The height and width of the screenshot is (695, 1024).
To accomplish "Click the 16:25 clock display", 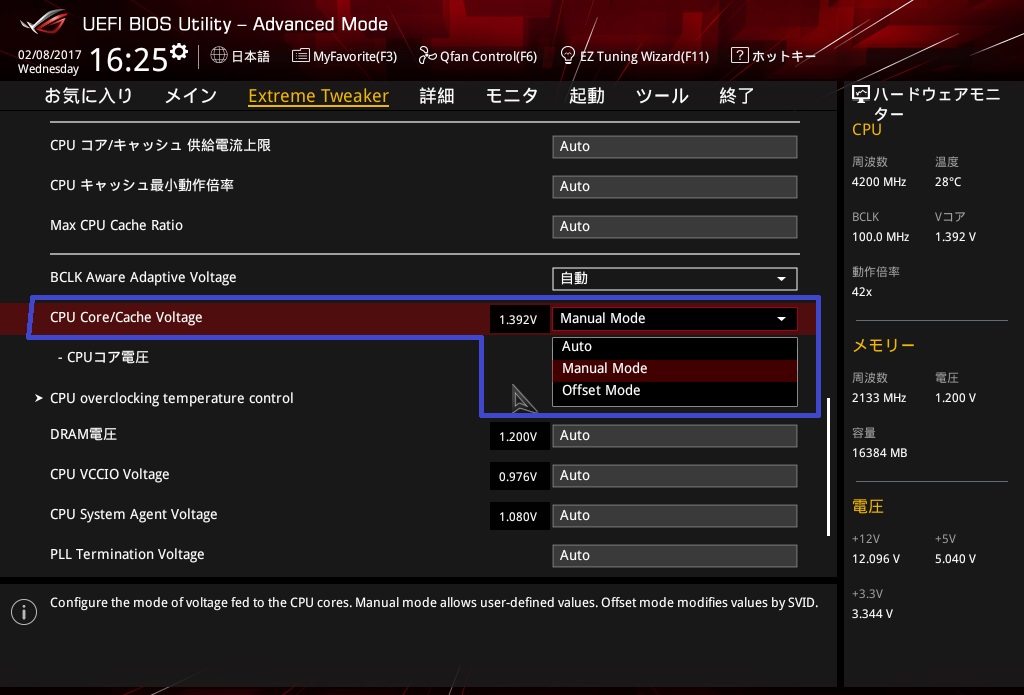I will tap(129, 59).
